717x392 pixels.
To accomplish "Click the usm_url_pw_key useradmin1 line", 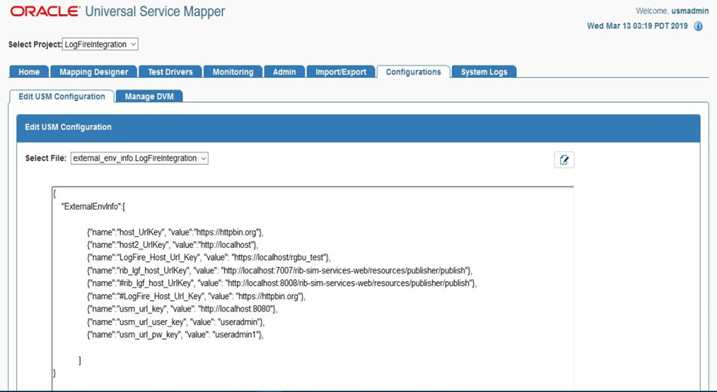I will (176, 335).
